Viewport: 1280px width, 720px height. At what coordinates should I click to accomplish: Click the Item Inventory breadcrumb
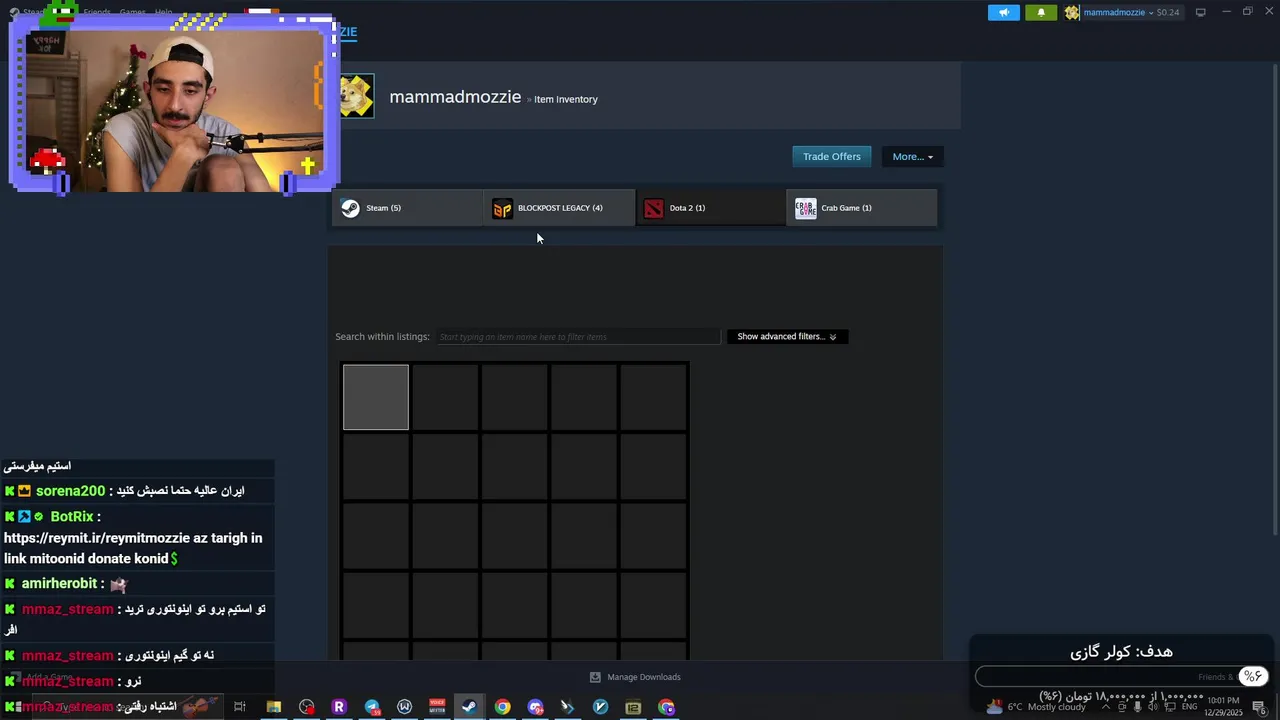[x=566, y=99]
